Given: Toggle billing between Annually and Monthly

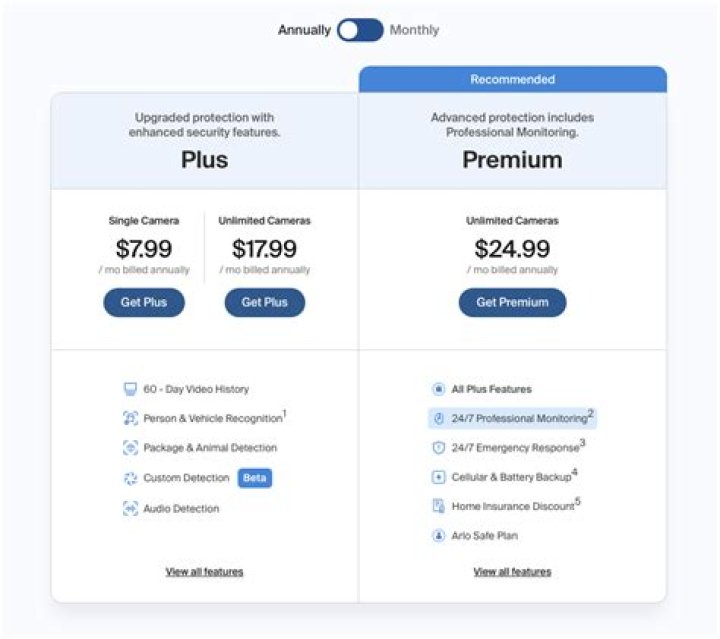Looking at the screenshot, I should (x=360, y=30).
